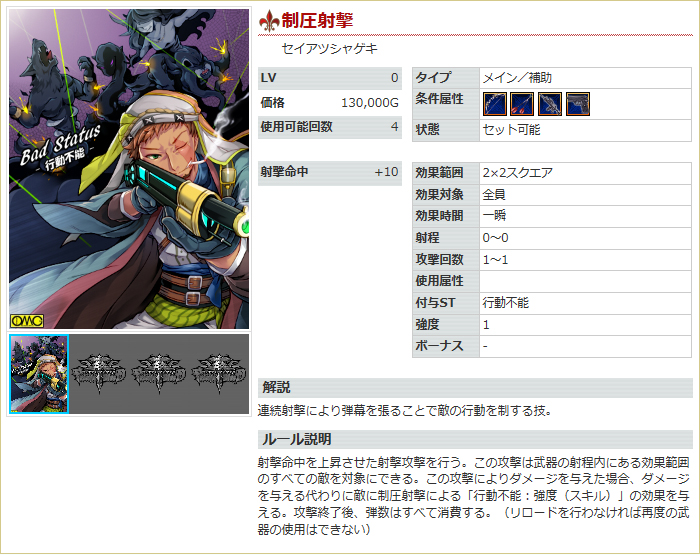
Task: Click the rifle weapon condition icon
Action: [550, 104]
